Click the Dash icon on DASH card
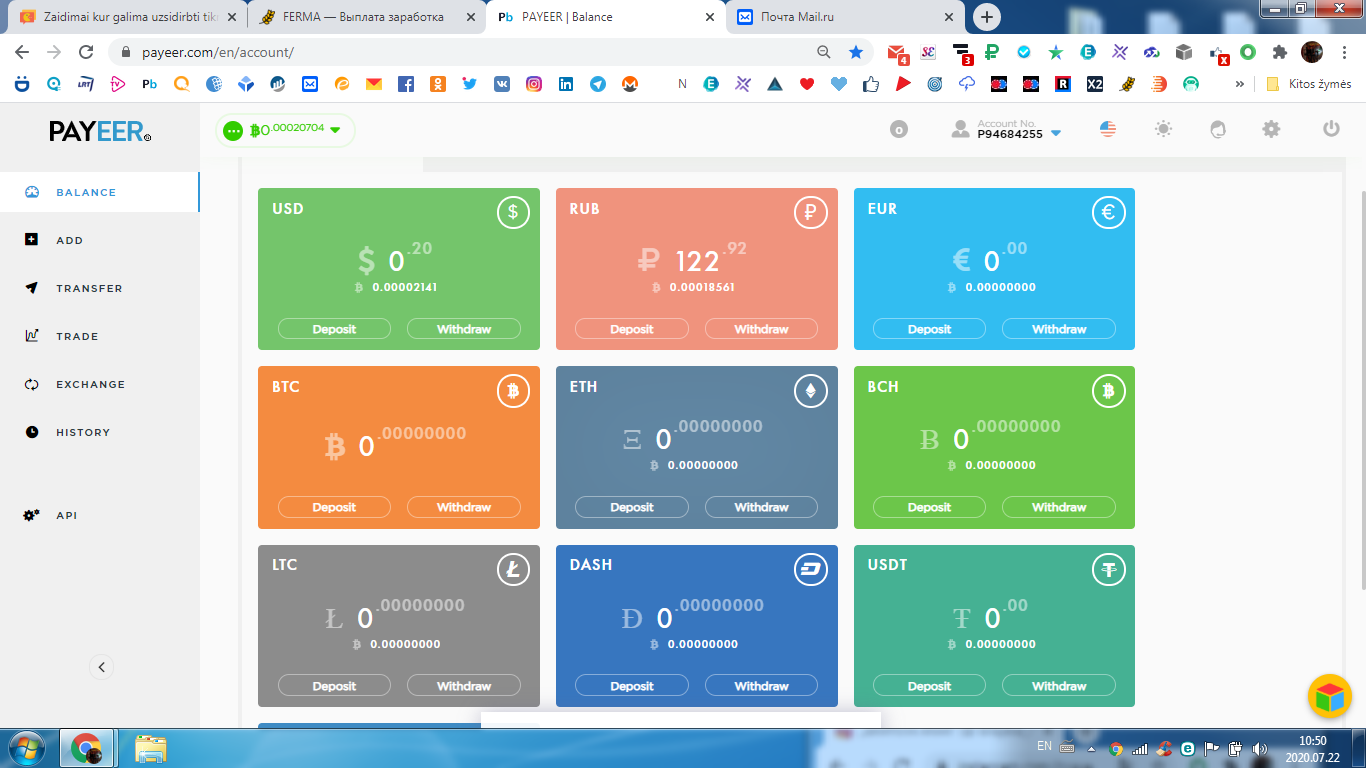The height and width of the screenshot is (768, 1366). 811,570
